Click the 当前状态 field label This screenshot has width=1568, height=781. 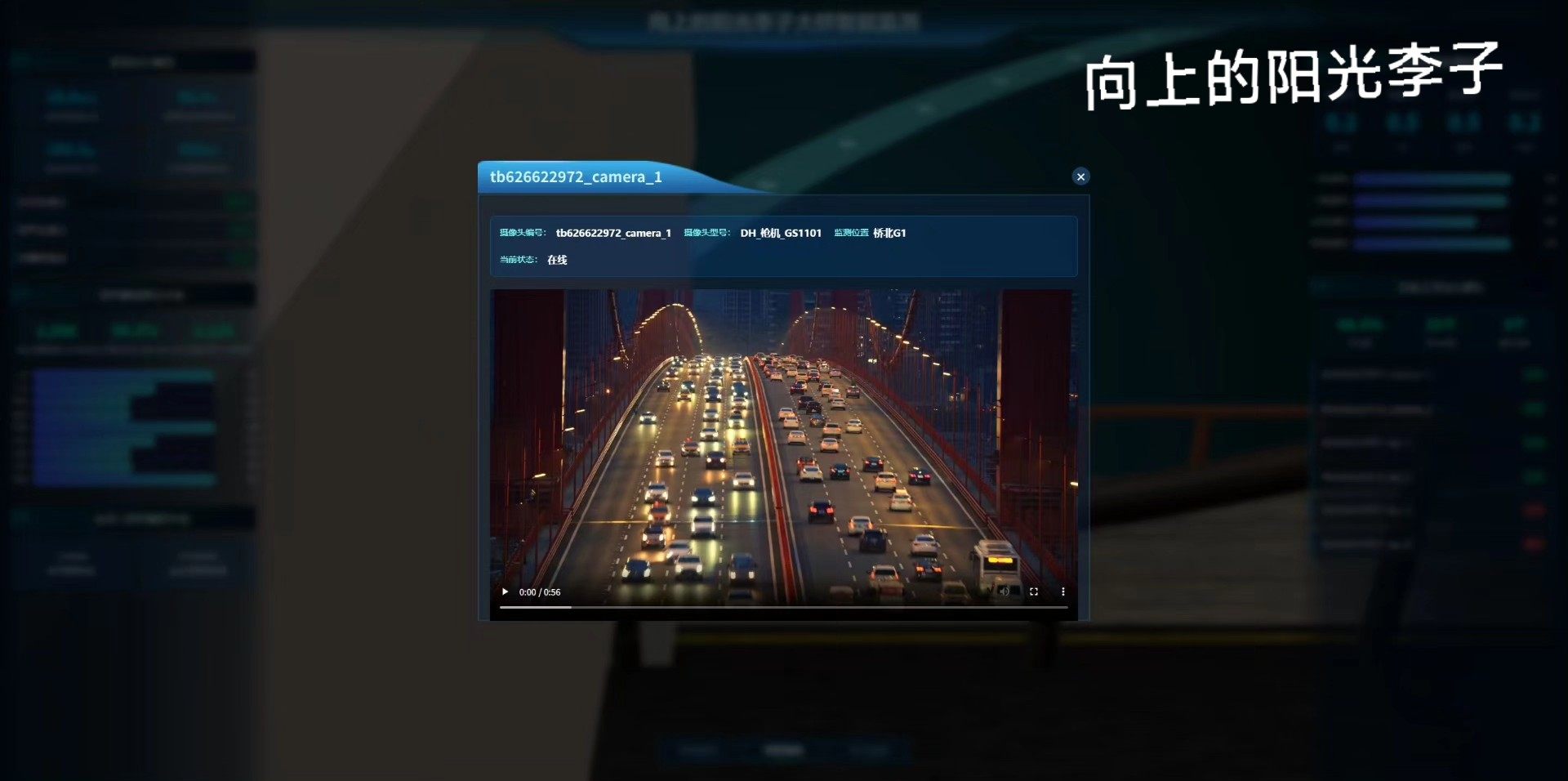click(519, 260)
